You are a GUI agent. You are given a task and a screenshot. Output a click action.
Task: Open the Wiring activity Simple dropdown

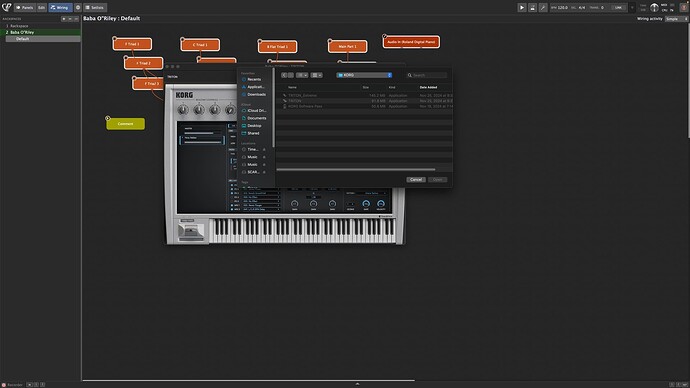(676, 19)
